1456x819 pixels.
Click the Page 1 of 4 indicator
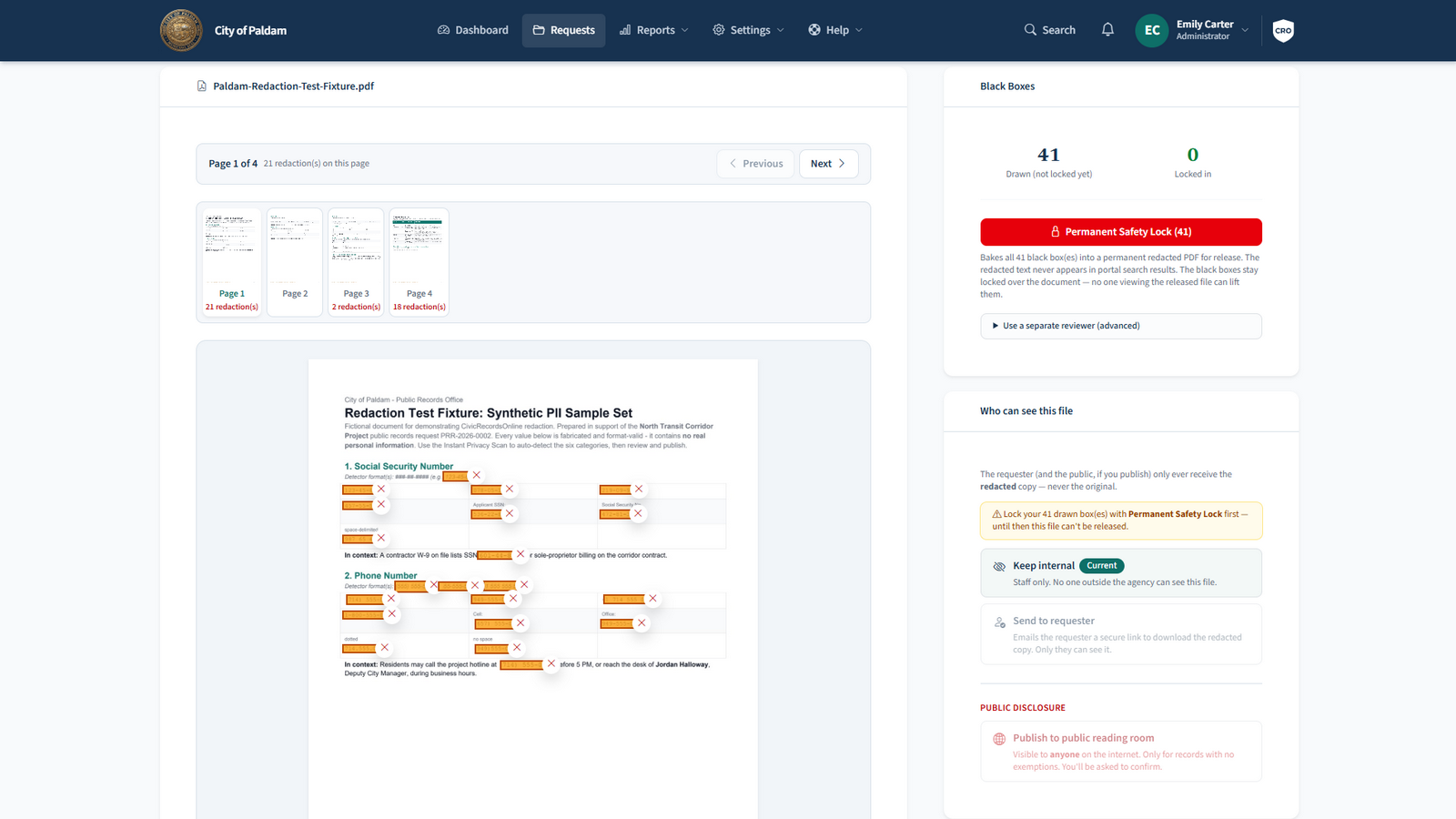click(233, 164)
